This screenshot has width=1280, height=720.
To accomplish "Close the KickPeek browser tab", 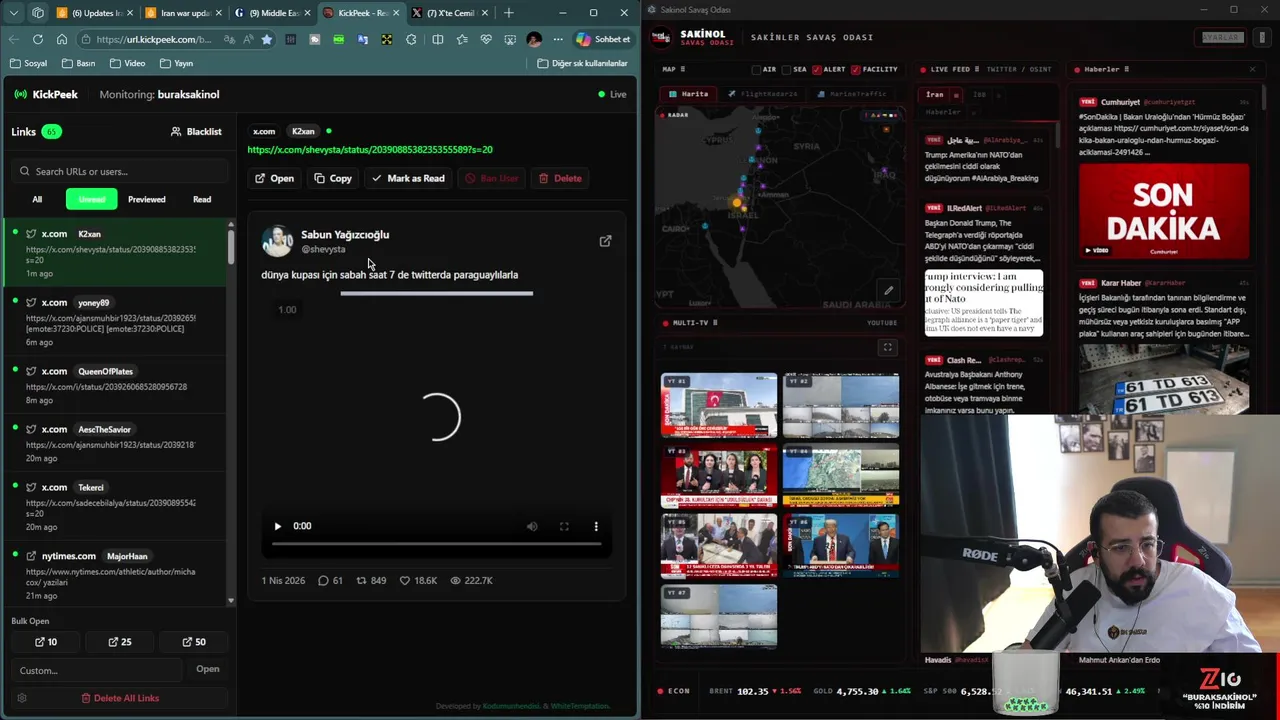I will pos(395,13).
